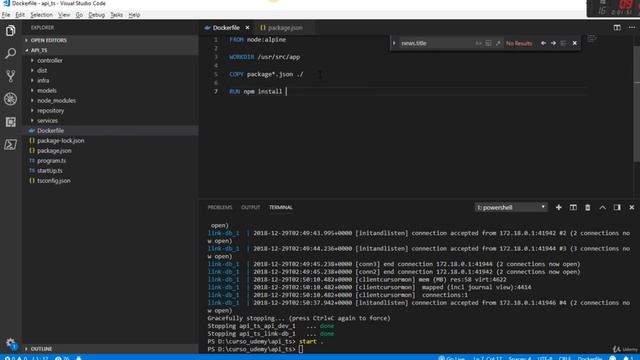
Task: Open the Manage gear menu
Action: 10,344
